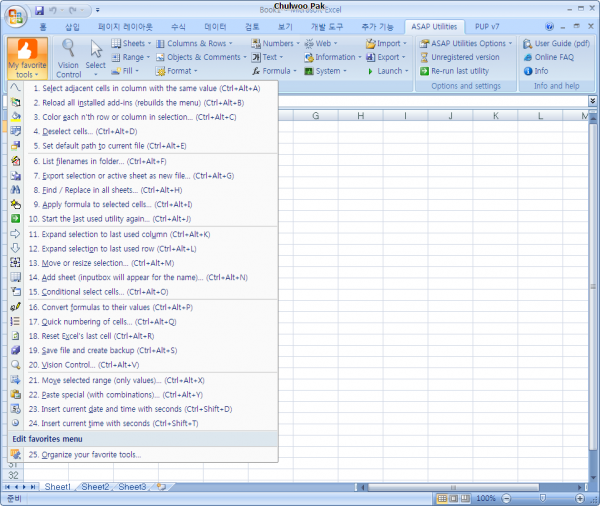Switch to Page Break Preview in status bar
The width and height of the screenshot is (600, 506).
click(x=465, y=498)
